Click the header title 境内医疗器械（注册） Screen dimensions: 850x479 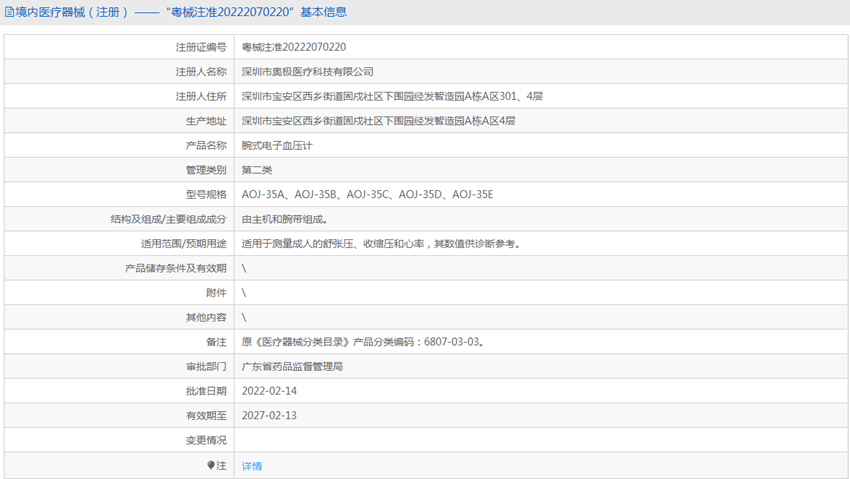(72, 12)
